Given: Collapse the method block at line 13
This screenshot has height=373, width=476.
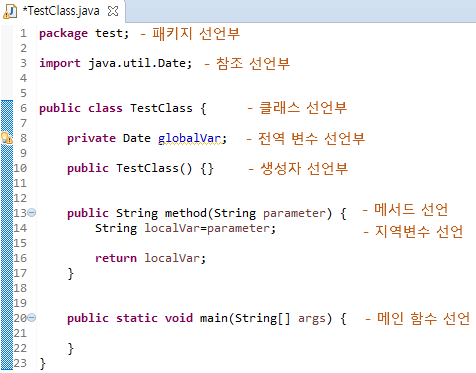Looking at the screenshot, I should pyautogui.click(x=32, y=212).
